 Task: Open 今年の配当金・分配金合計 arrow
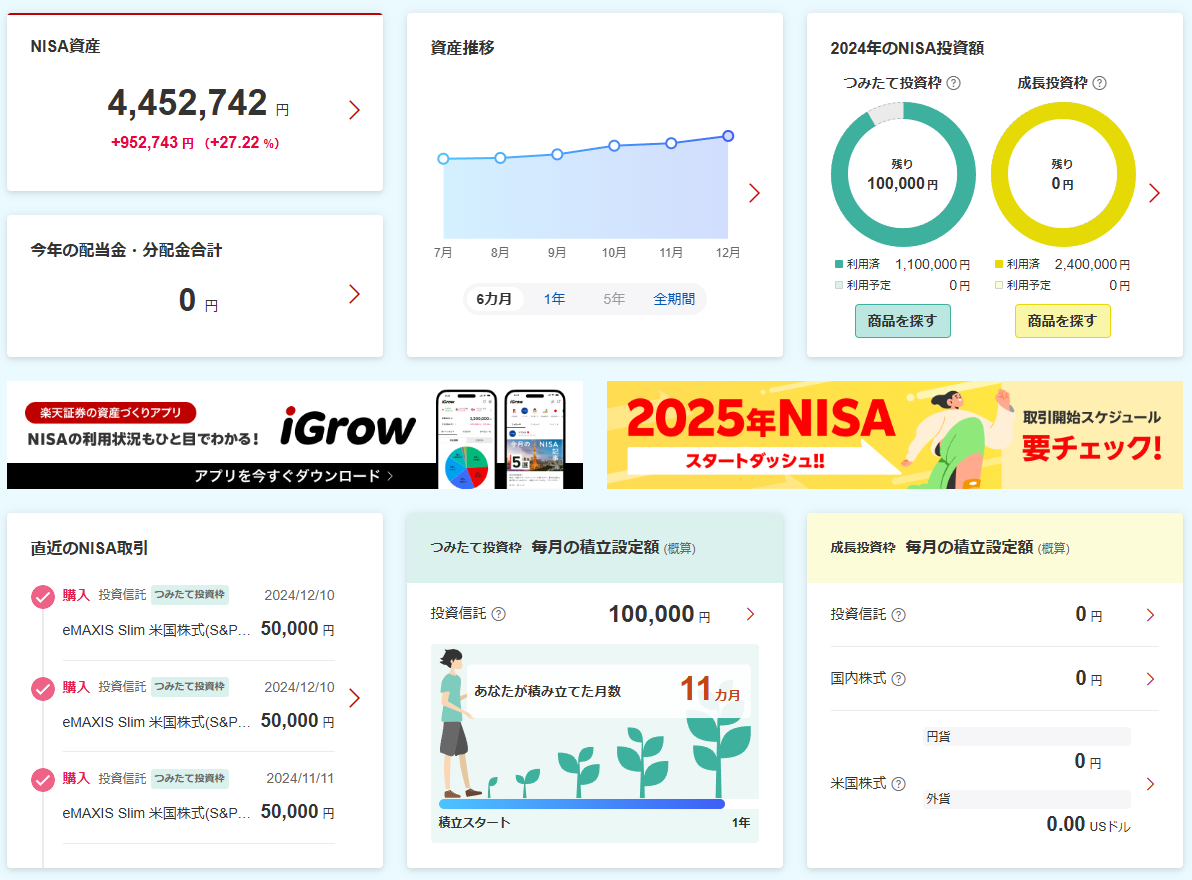(354, 294)
